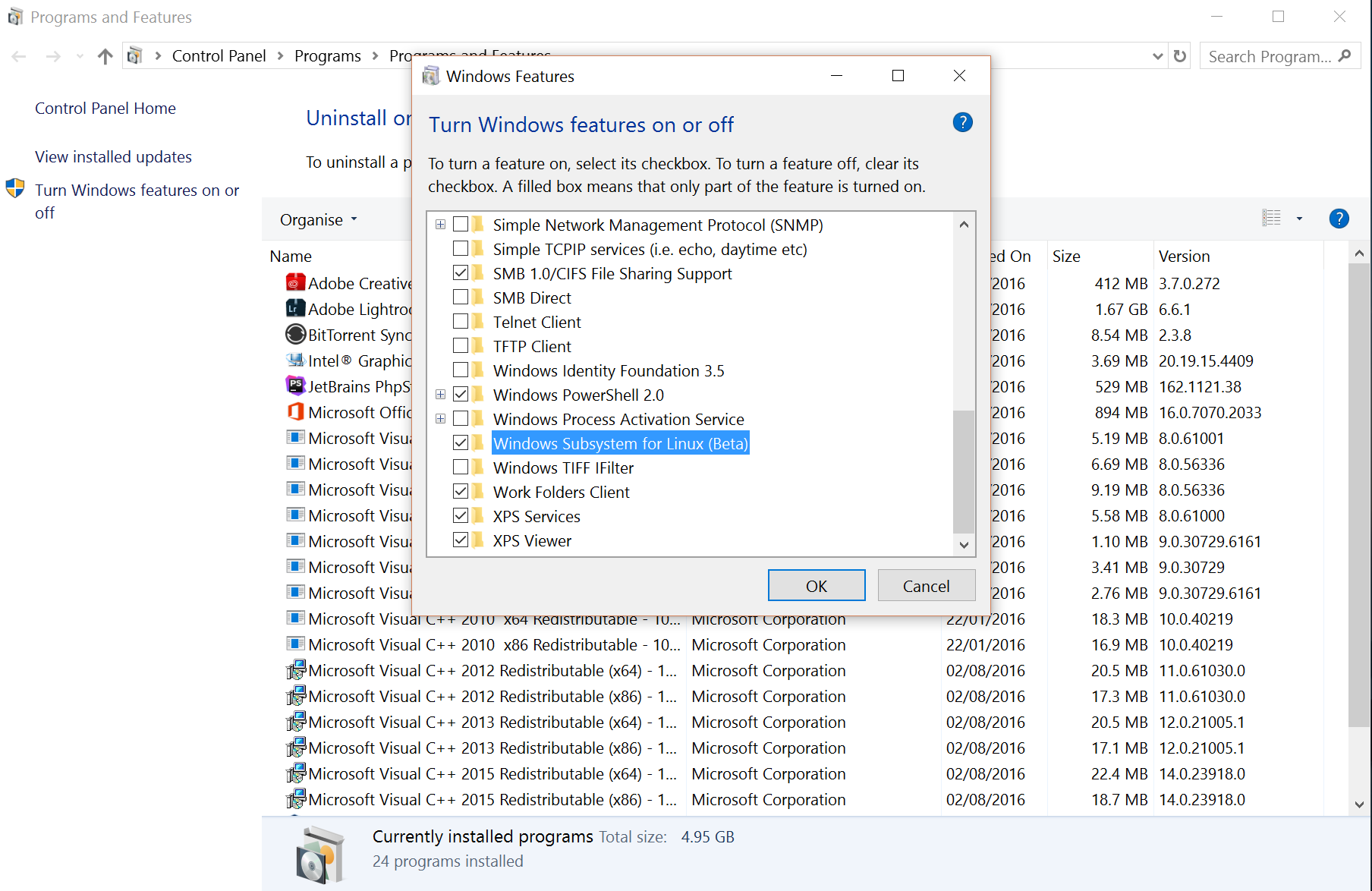The width and height of the screenshot is (1372, 891).
Task: Click the JetBrains PhpStorm icon
Action: click(295, 386)
